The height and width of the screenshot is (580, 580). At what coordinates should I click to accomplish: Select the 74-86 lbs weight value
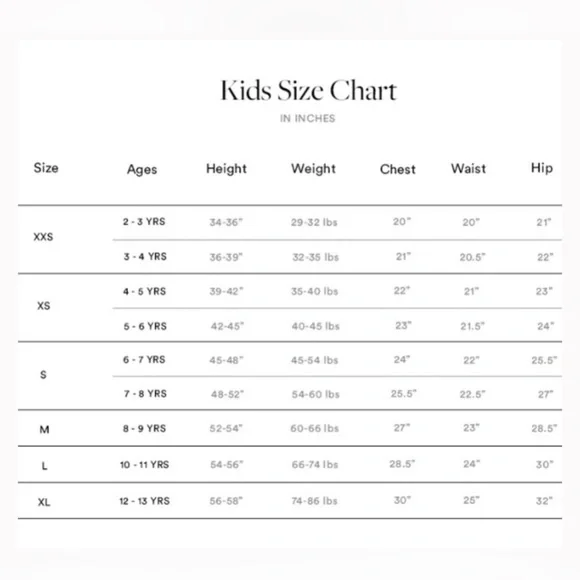coord(314,501)
